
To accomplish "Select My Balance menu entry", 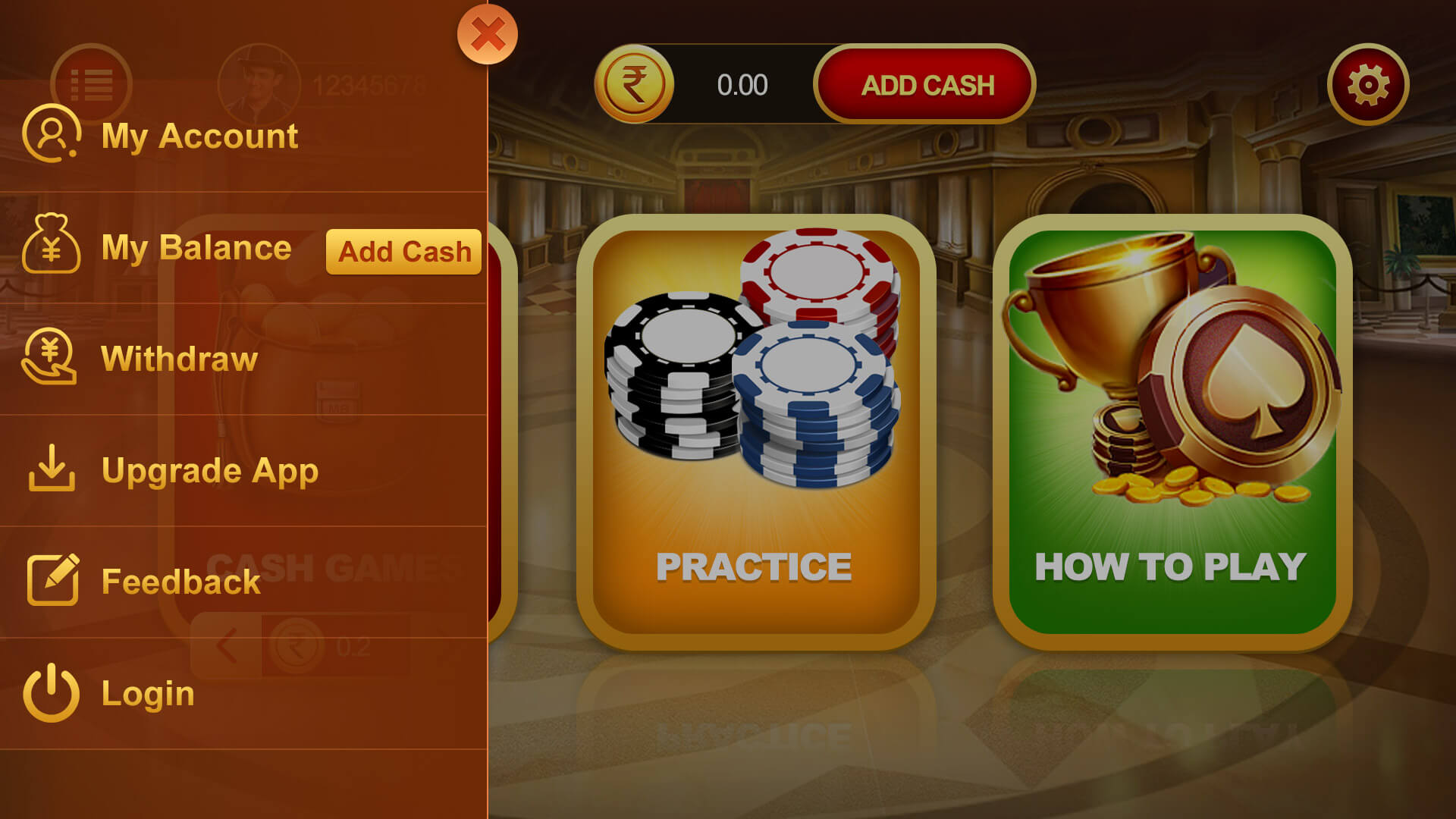I will [x=196, y=248].
